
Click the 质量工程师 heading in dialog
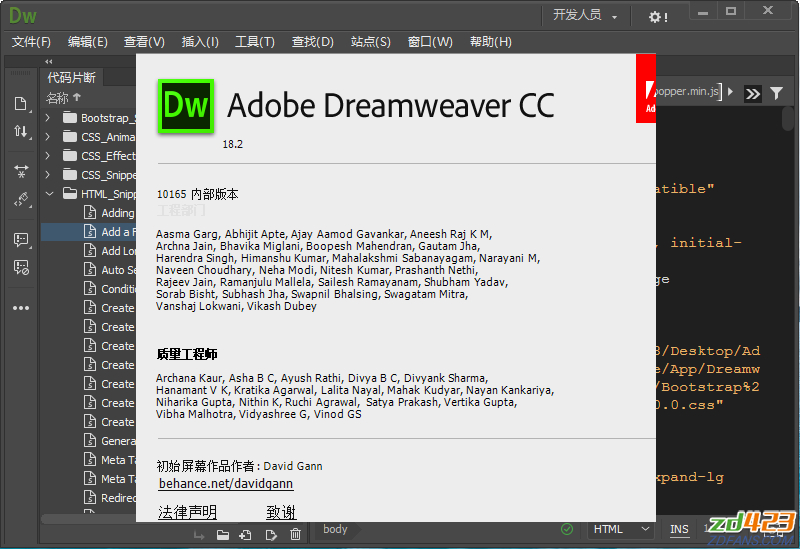(x=187, y=354)
